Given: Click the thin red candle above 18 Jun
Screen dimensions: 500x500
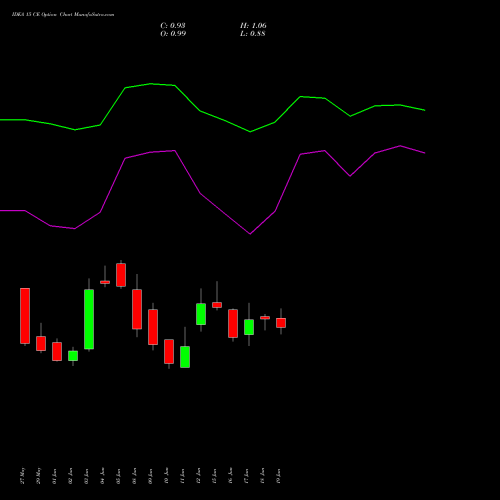Looking at the screenshot, I should point(265,318).
